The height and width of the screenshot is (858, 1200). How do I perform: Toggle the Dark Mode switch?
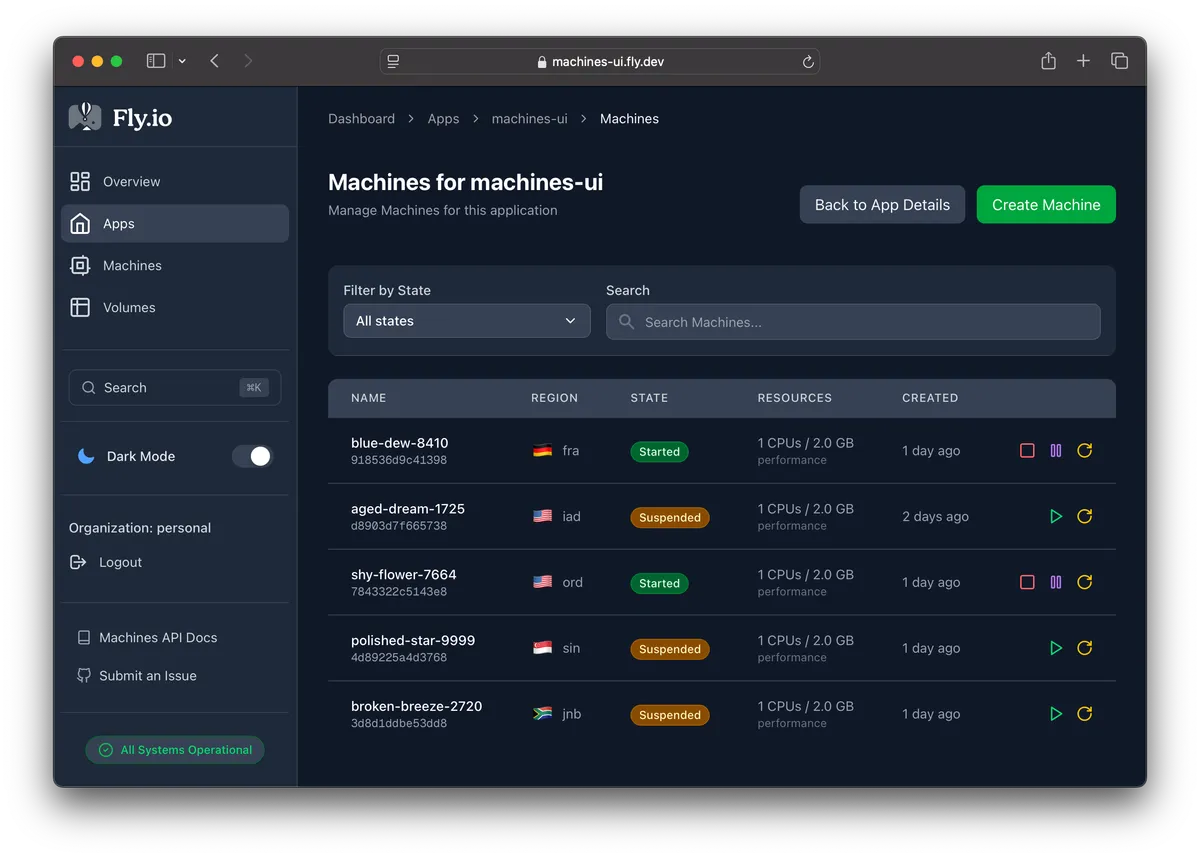(252, 456)
